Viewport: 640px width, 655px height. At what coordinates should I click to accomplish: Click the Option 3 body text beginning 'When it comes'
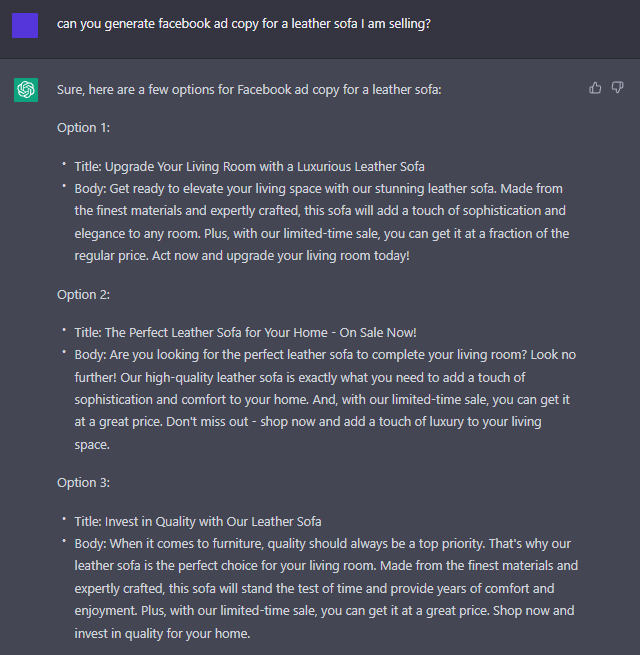coord(326,588)
